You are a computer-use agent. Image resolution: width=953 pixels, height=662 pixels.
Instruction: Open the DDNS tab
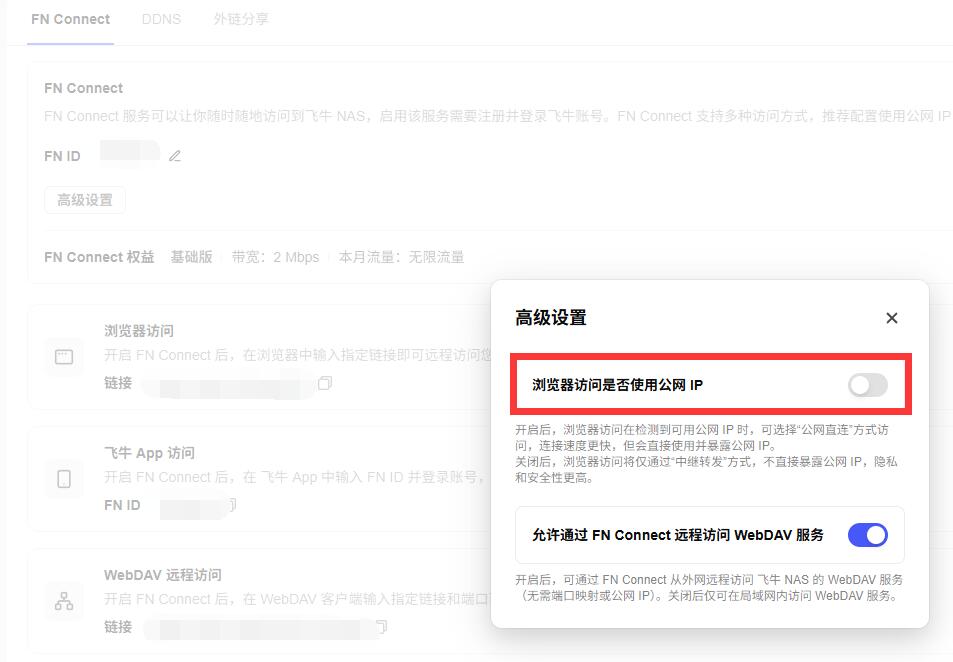coord(161,19)
